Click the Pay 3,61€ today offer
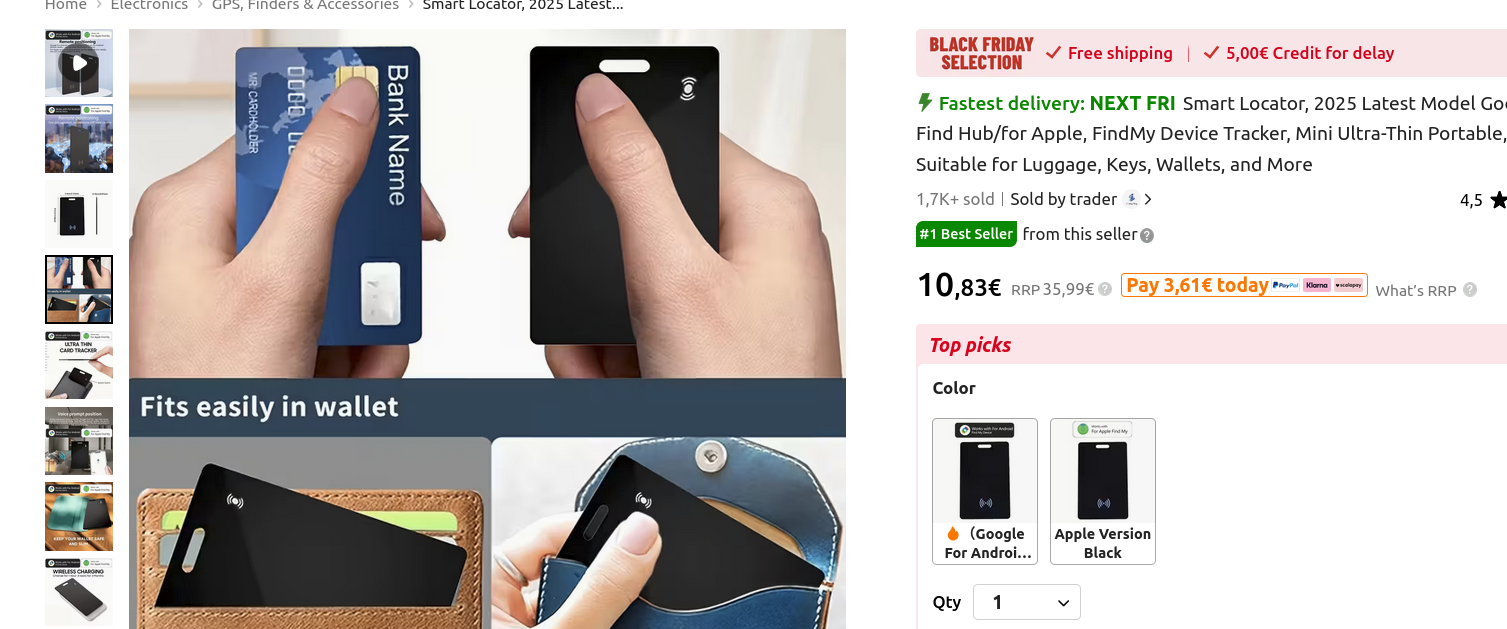This screenshot has height=629, width=1507. click(1244, 285)
